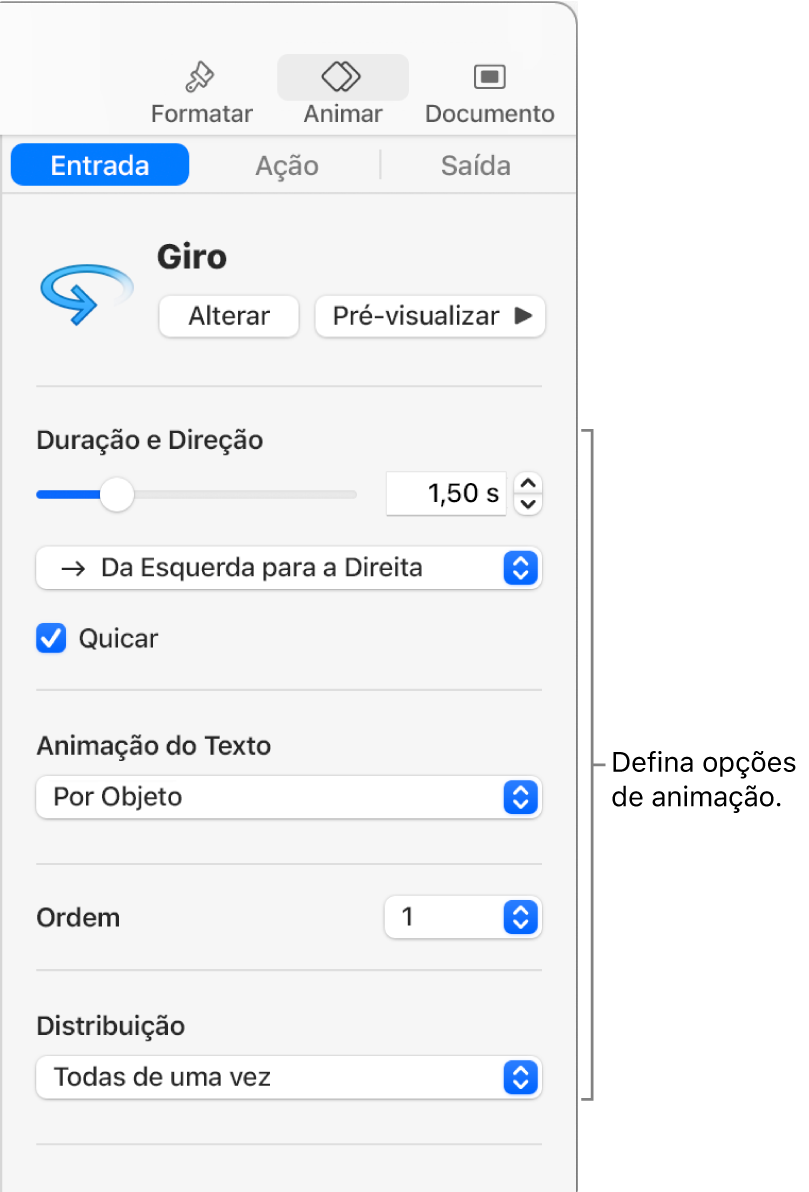Increase duration with the up stepper arrow
Image resolution: width=809 pixels, height=1192 pixels.
(x=528, y=483)
